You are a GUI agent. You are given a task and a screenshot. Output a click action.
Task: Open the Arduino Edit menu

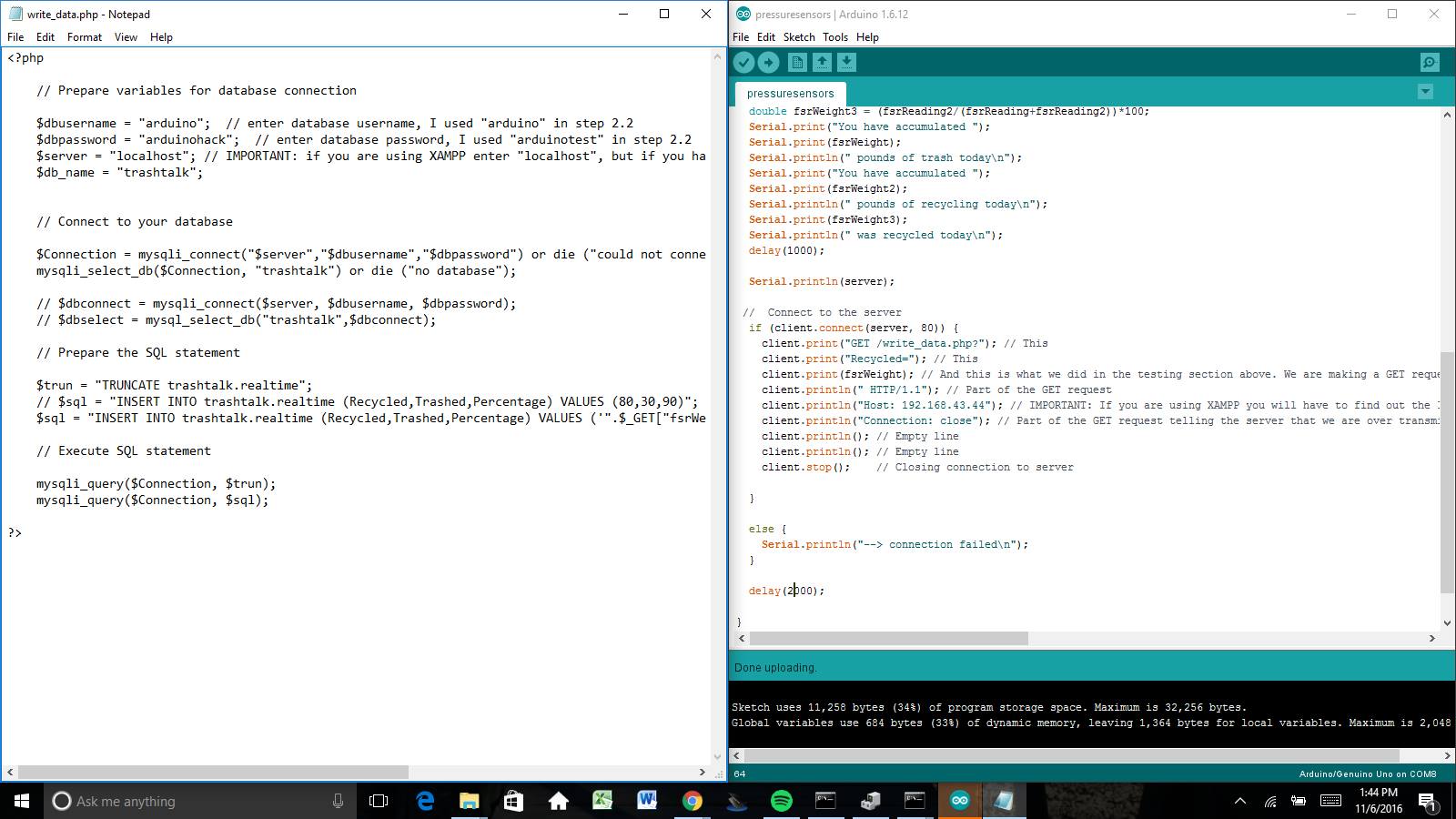(766, 37)
